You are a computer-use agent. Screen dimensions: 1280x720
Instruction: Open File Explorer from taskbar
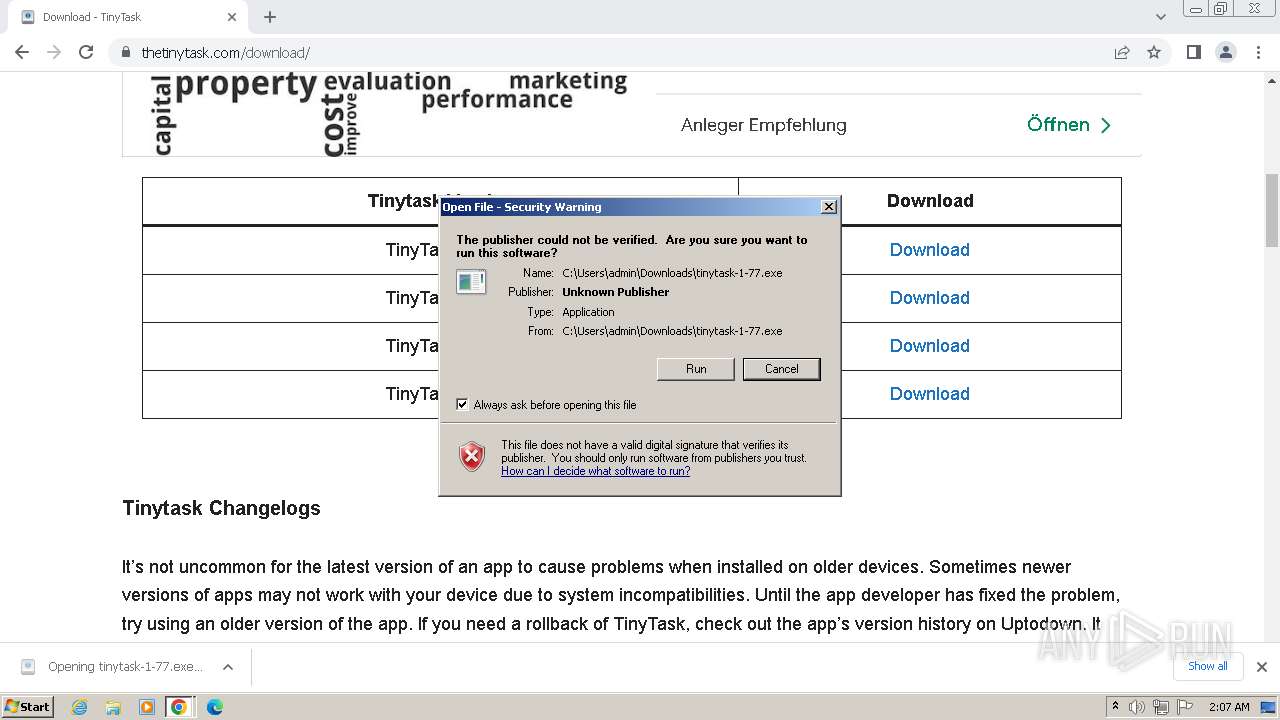point(113,707)
